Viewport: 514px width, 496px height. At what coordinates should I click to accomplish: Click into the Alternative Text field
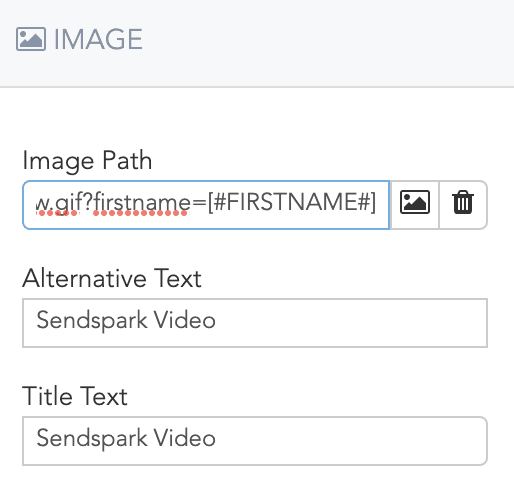[255, 323]
